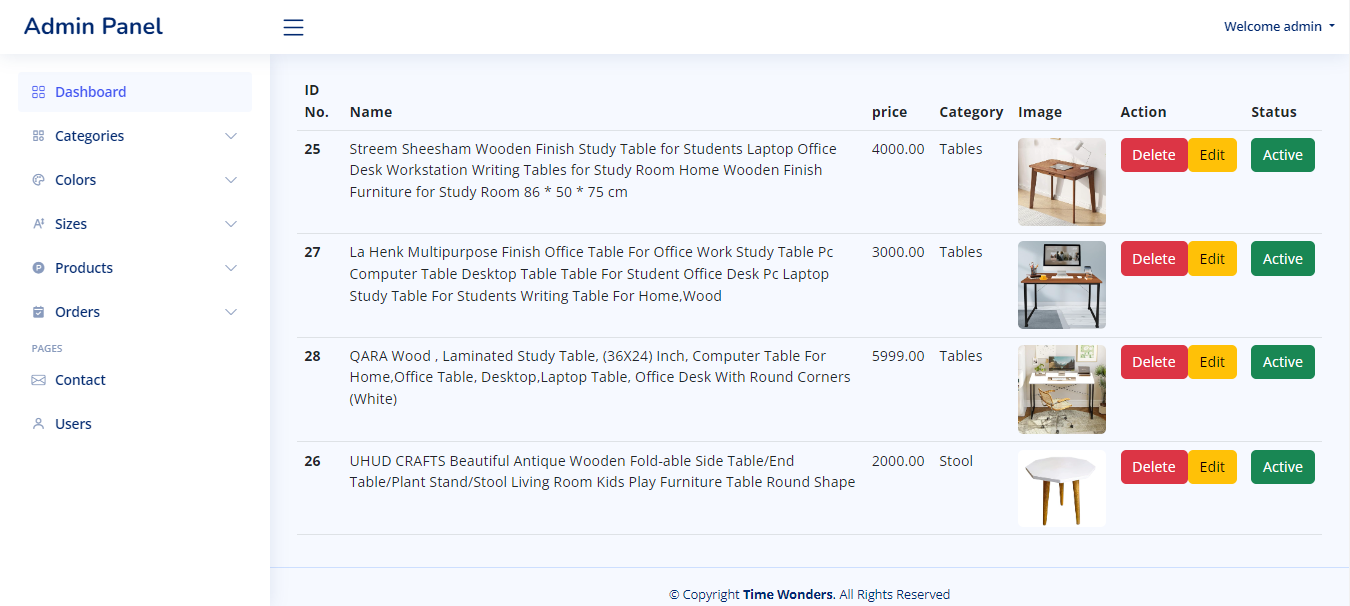
Task: Toggle Active status for product 26
Action: [x=1283, y=467]
